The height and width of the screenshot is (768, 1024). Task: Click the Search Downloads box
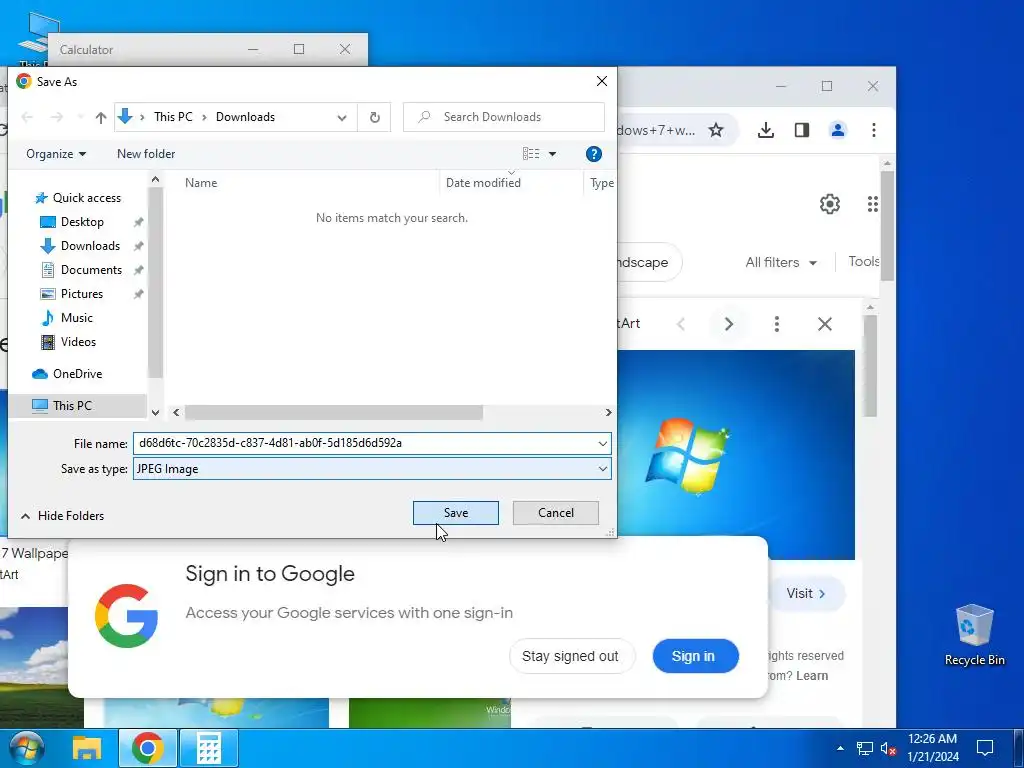(504, 117)
